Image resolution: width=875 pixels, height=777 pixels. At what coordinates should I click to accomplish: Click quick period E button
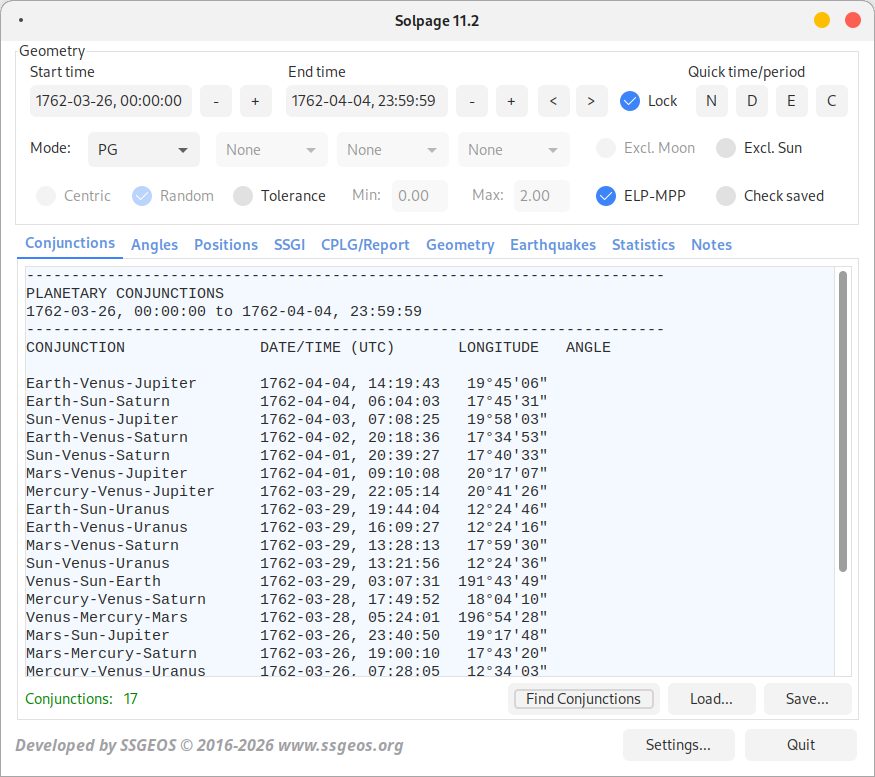tap(791, 101)
